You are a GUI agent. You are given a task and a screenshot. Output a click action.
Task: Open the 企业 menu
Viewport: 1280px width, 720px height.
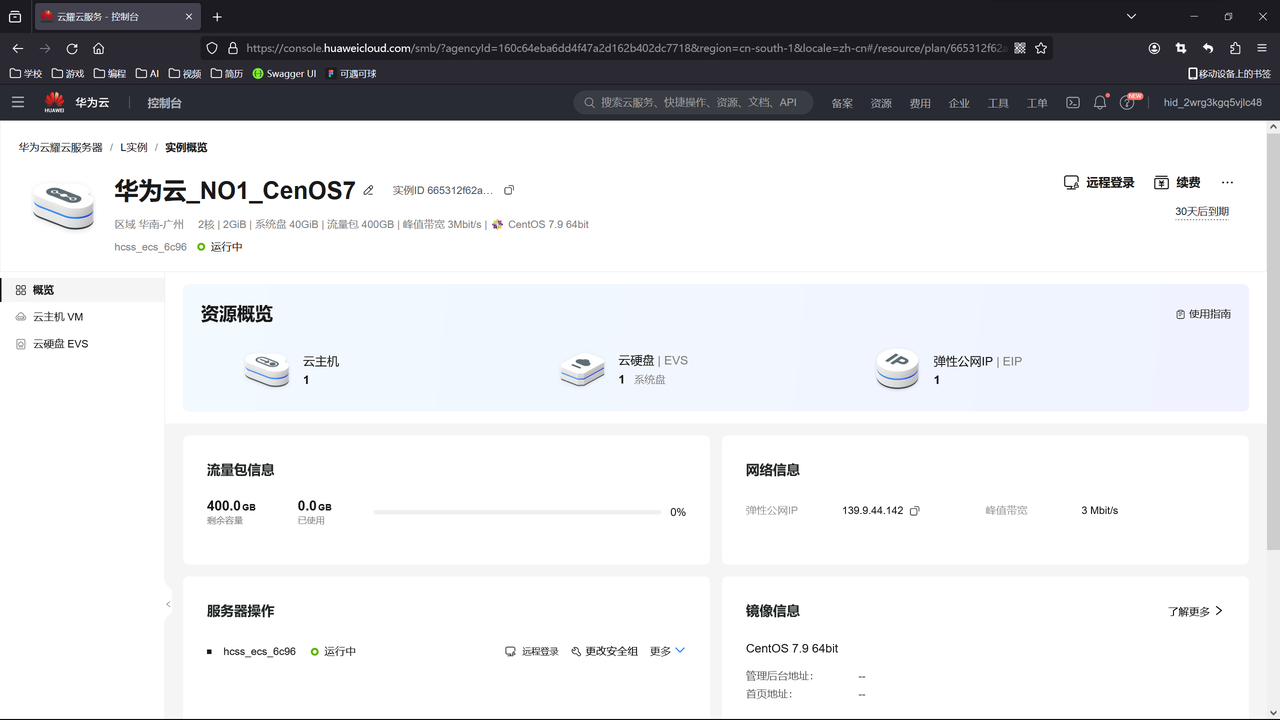point(959,103)
